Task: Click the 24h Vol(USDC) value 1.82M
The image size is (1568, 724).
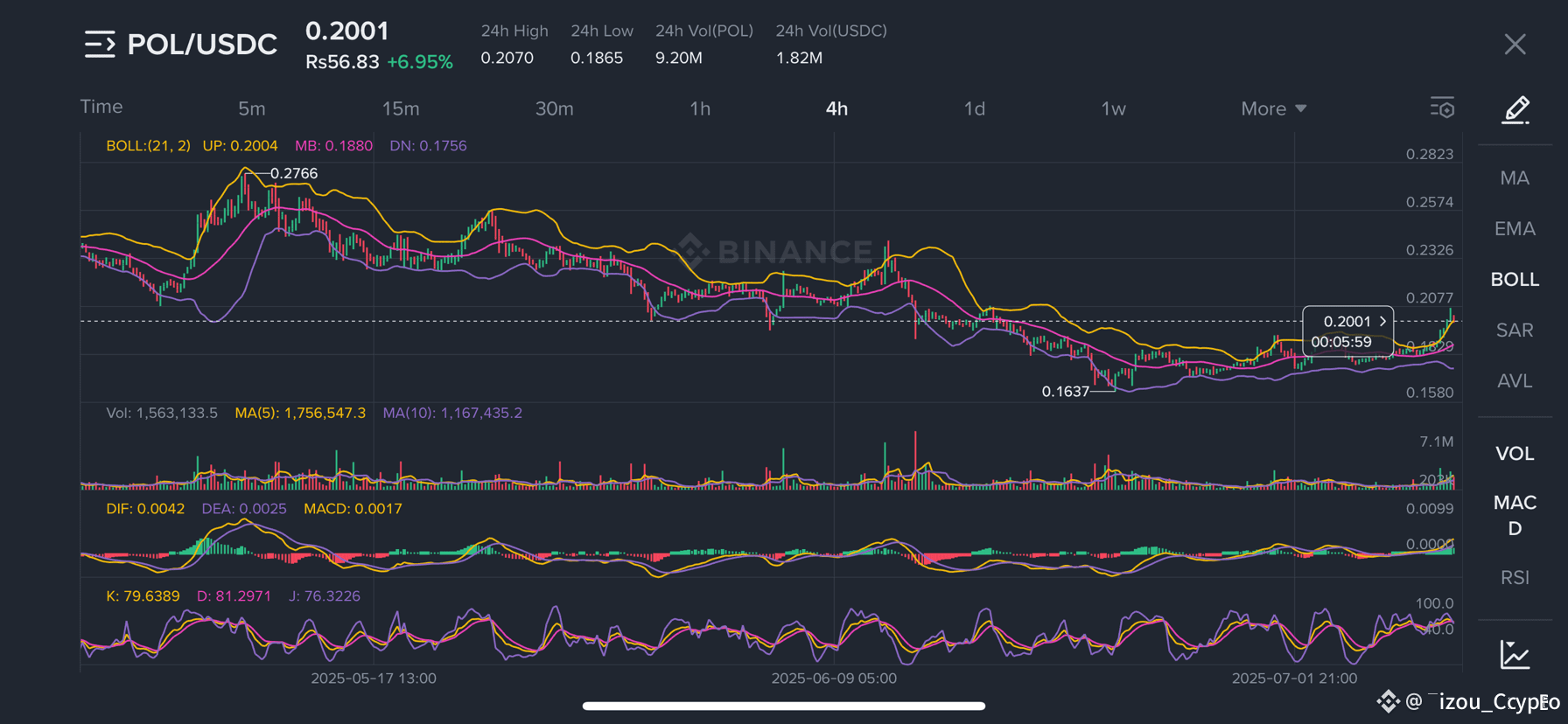Action: 799,58
